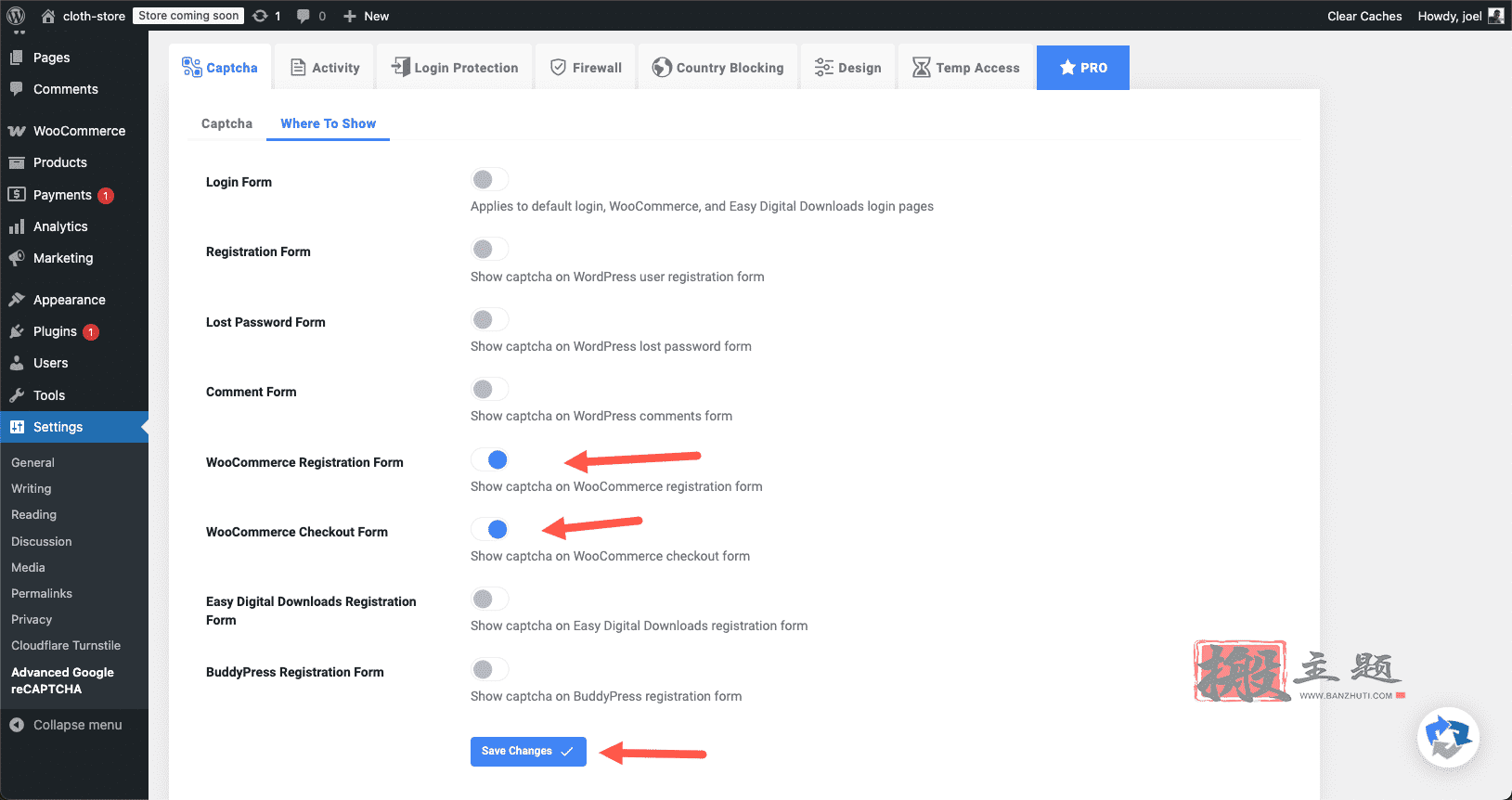Screen dimensions: 1512x800
Task: Open the Firewall shield tab
Action: [x=586, y=68]
